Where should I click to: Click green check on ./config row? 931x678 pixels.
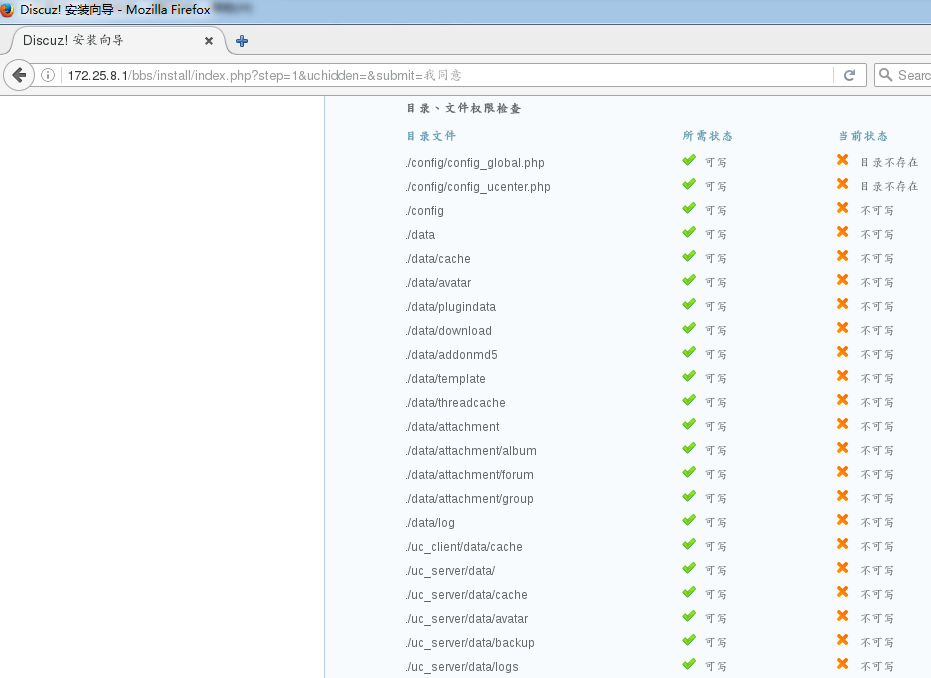point(689,208)
